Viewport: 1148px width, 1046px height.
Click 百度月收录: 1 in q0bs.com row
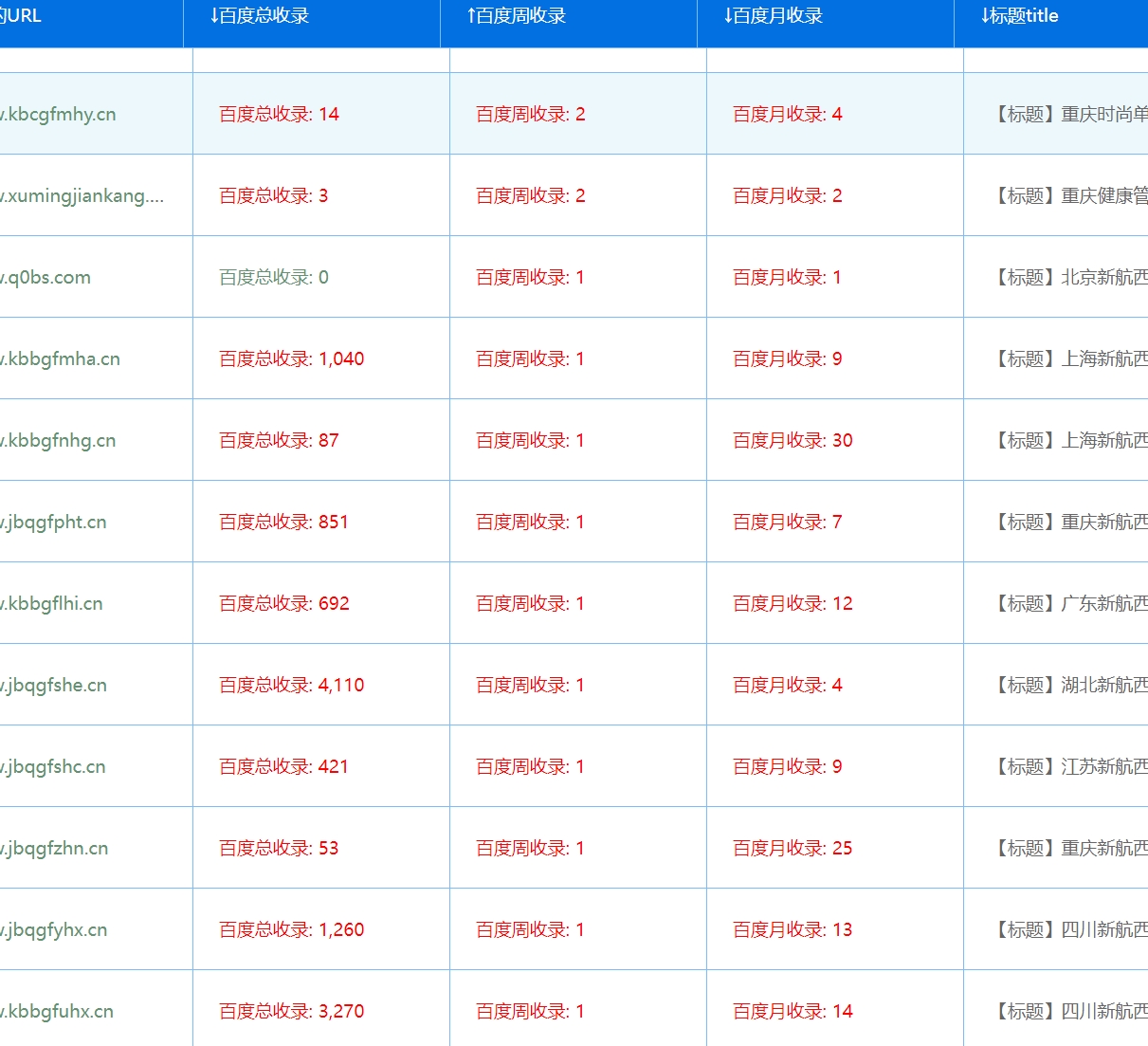tap(787, 277)
